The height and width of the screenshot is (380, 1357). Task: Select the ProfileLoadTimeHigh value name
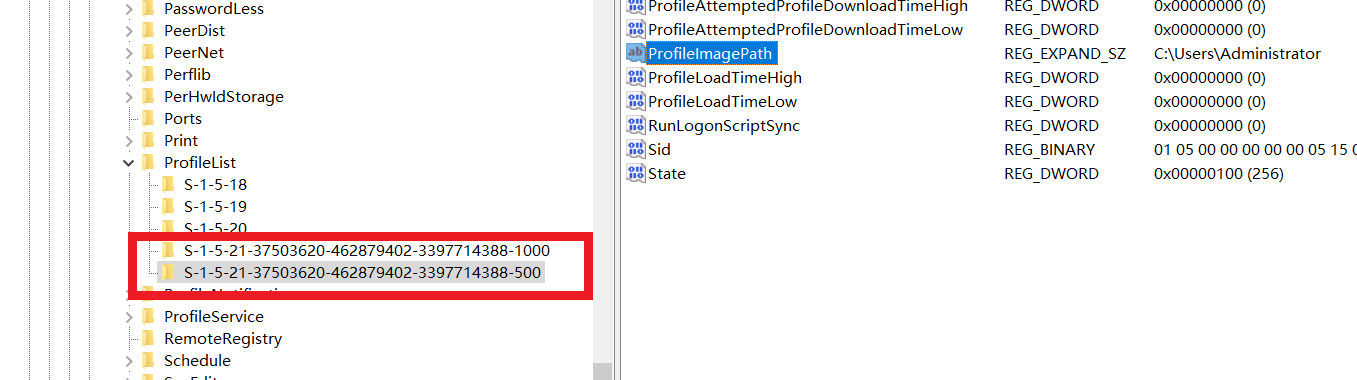(x=725, y=77)
